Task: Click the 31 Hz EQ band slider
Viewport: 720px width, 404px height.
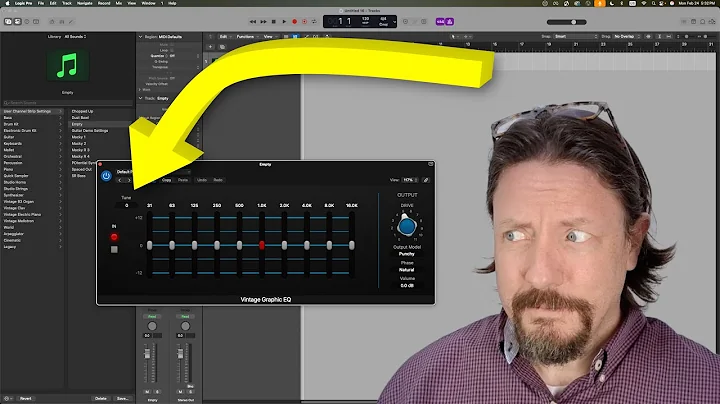Action: pyautogui.click(x=149, y=245)
